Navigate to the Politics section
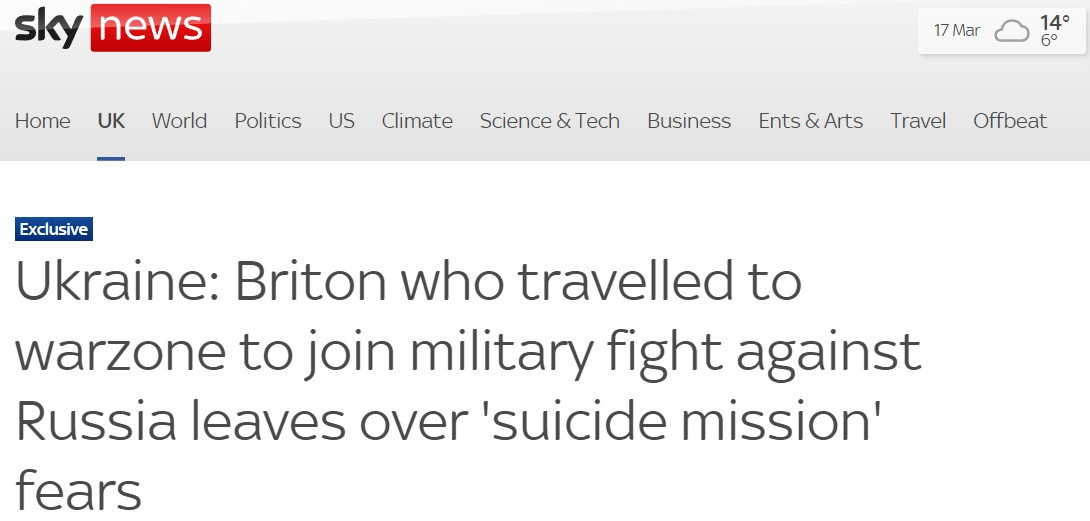This screenshot has width=1090, height=521. (x=268, y=121)
